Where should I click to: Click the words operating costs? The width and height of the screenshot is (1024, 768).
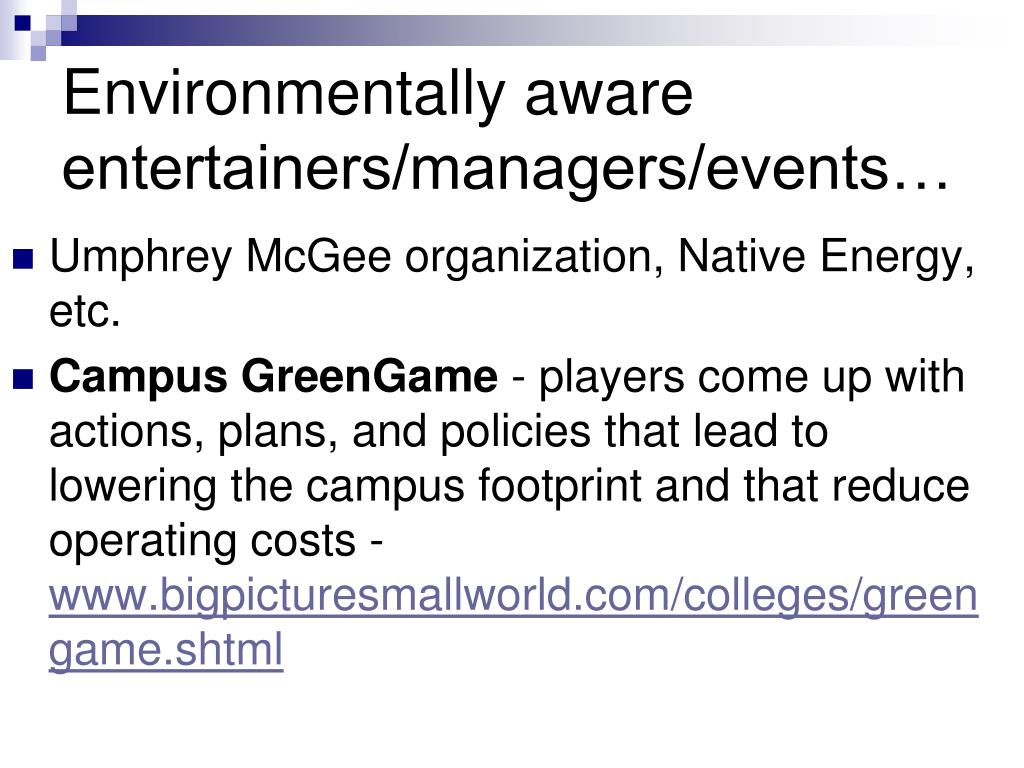202,543
